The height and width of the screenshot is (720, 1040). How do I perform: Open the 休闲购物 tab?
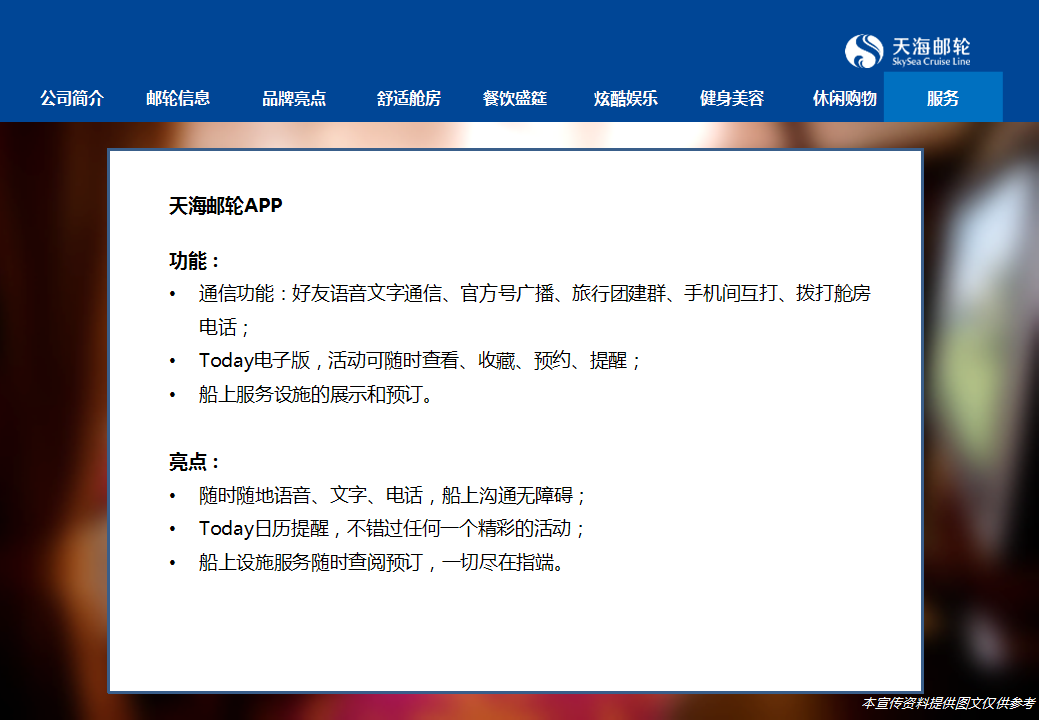844,98
